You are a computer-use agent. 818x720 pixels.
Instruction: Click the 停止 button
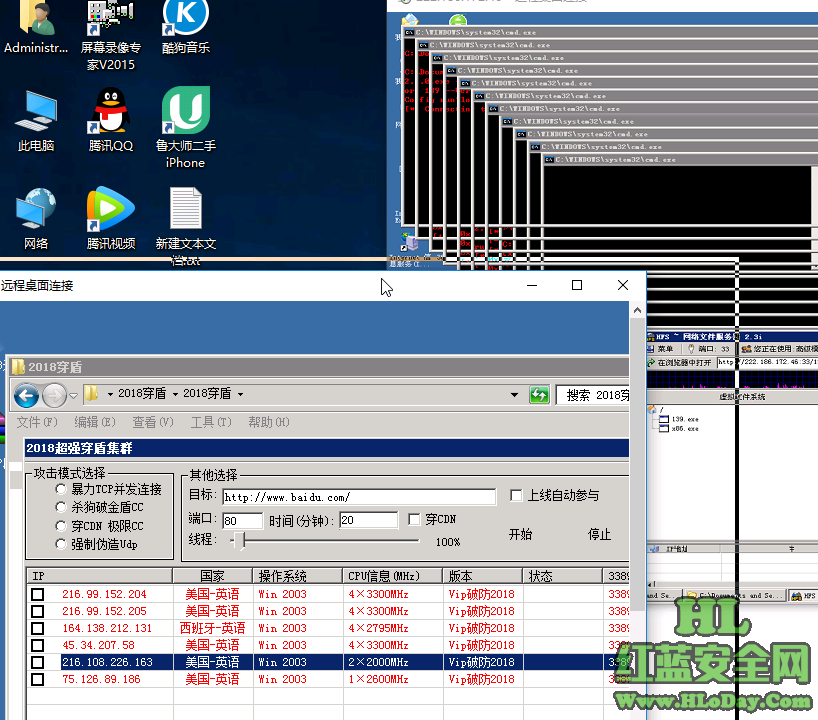599,534
